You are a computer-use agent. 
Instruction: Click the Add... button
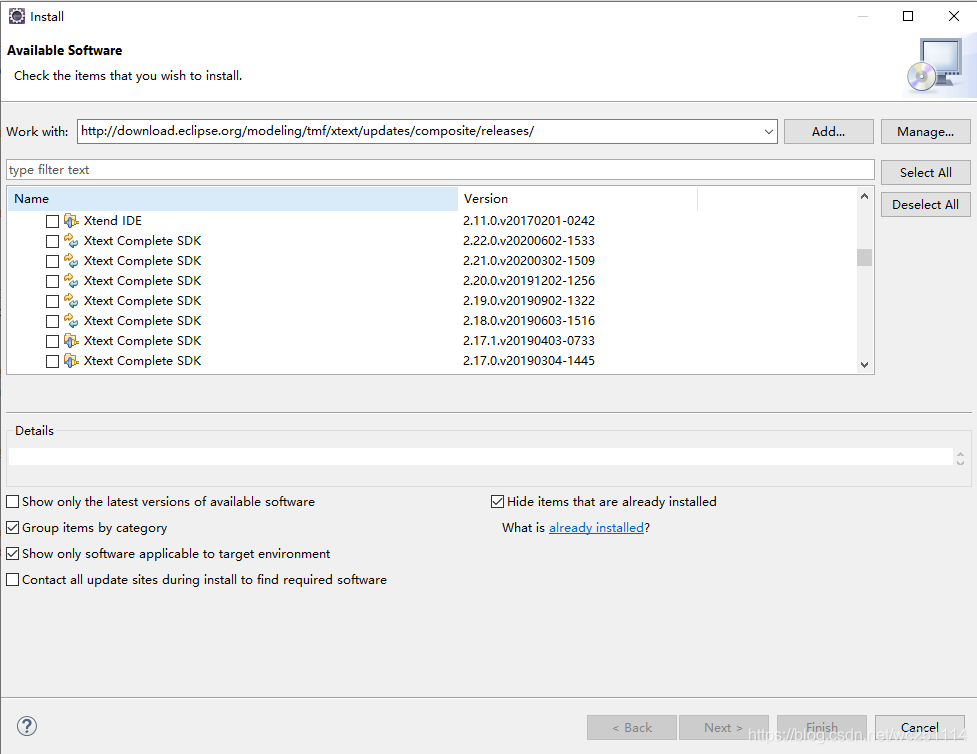click(828, 131)
